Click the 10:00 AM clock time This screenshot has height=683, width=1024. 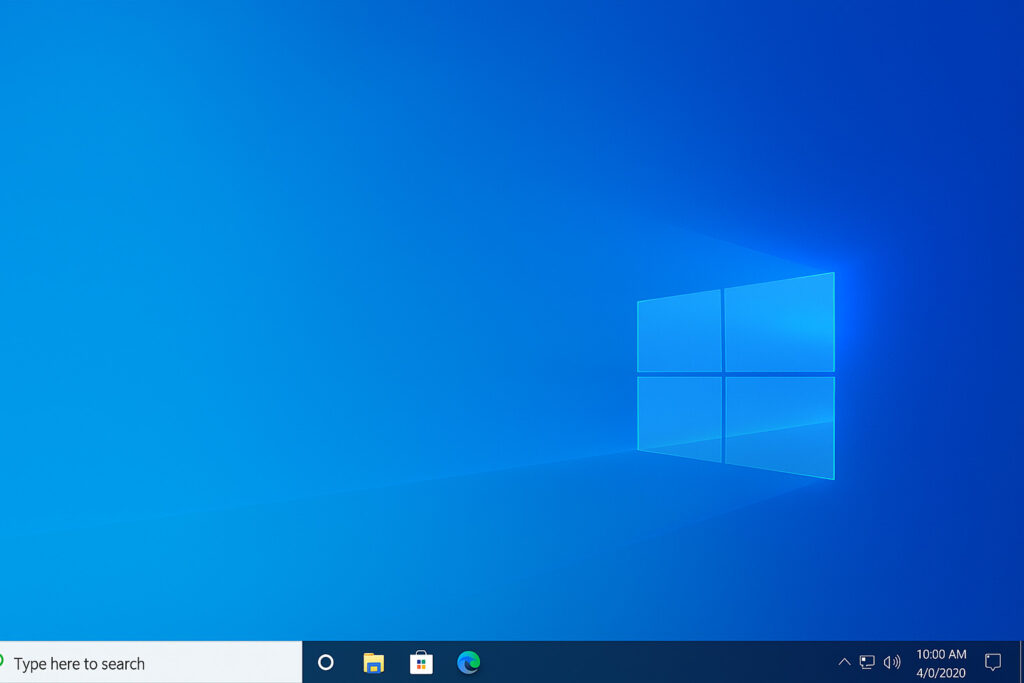pos(941,654)
